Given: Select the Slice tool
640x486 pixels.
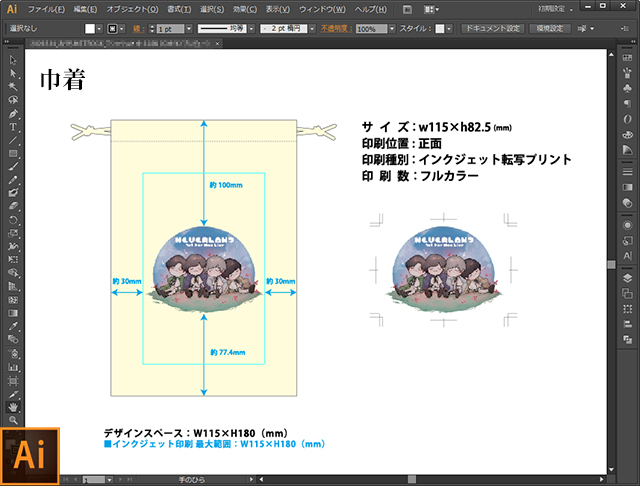Looking at the screenshot, I should (x=13, y=395).
